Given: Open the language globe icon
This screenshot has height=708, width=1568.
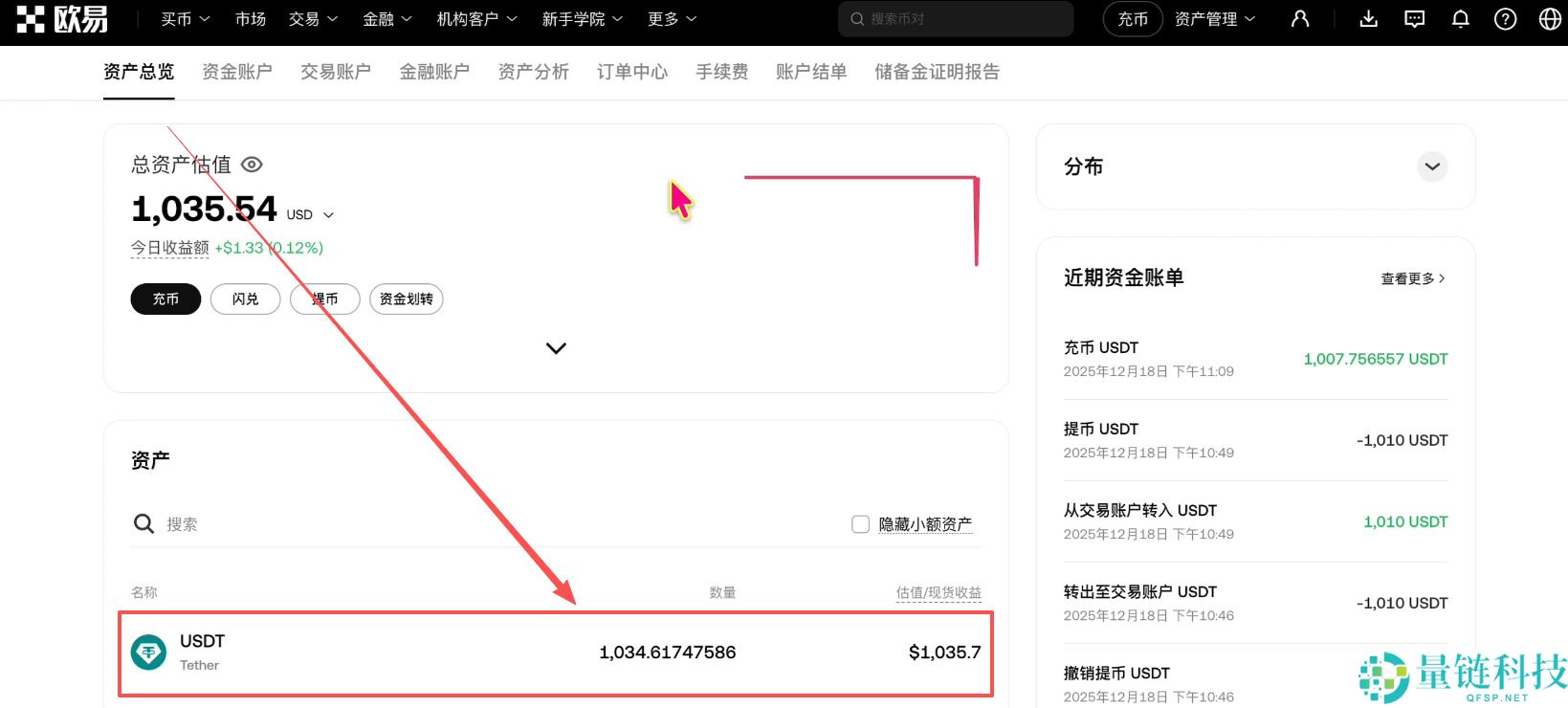Looking at the screenshot, I should (1550, 19).
